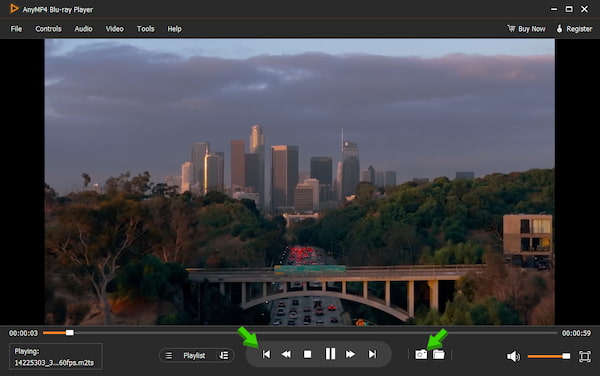Stop playback with the square stop icon
This screenshot has height=376, width=600.
click(x=307, y=355)
